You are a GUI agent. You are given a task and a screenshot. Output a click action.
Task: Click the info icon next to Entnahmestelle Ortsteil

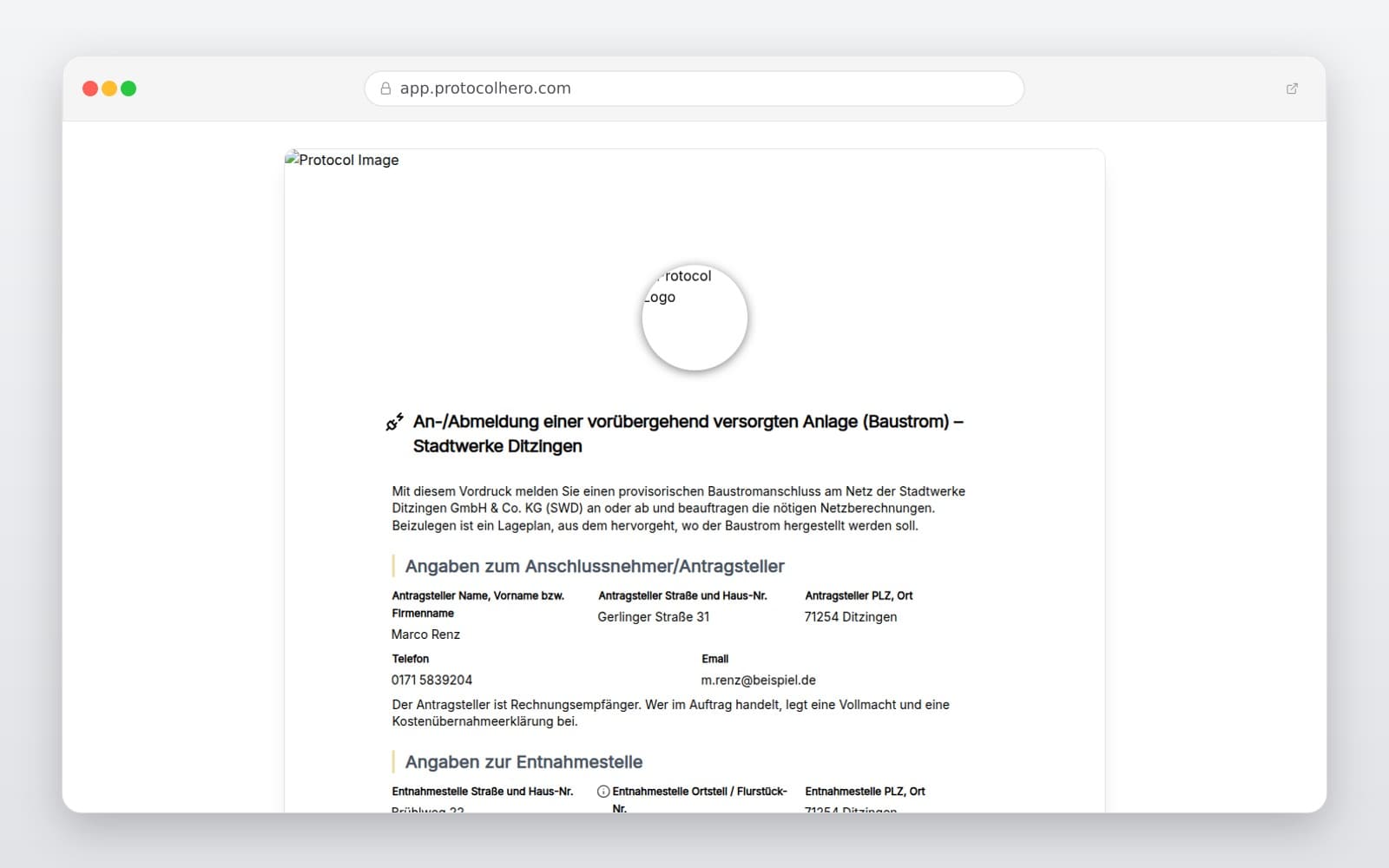[603, 792]
